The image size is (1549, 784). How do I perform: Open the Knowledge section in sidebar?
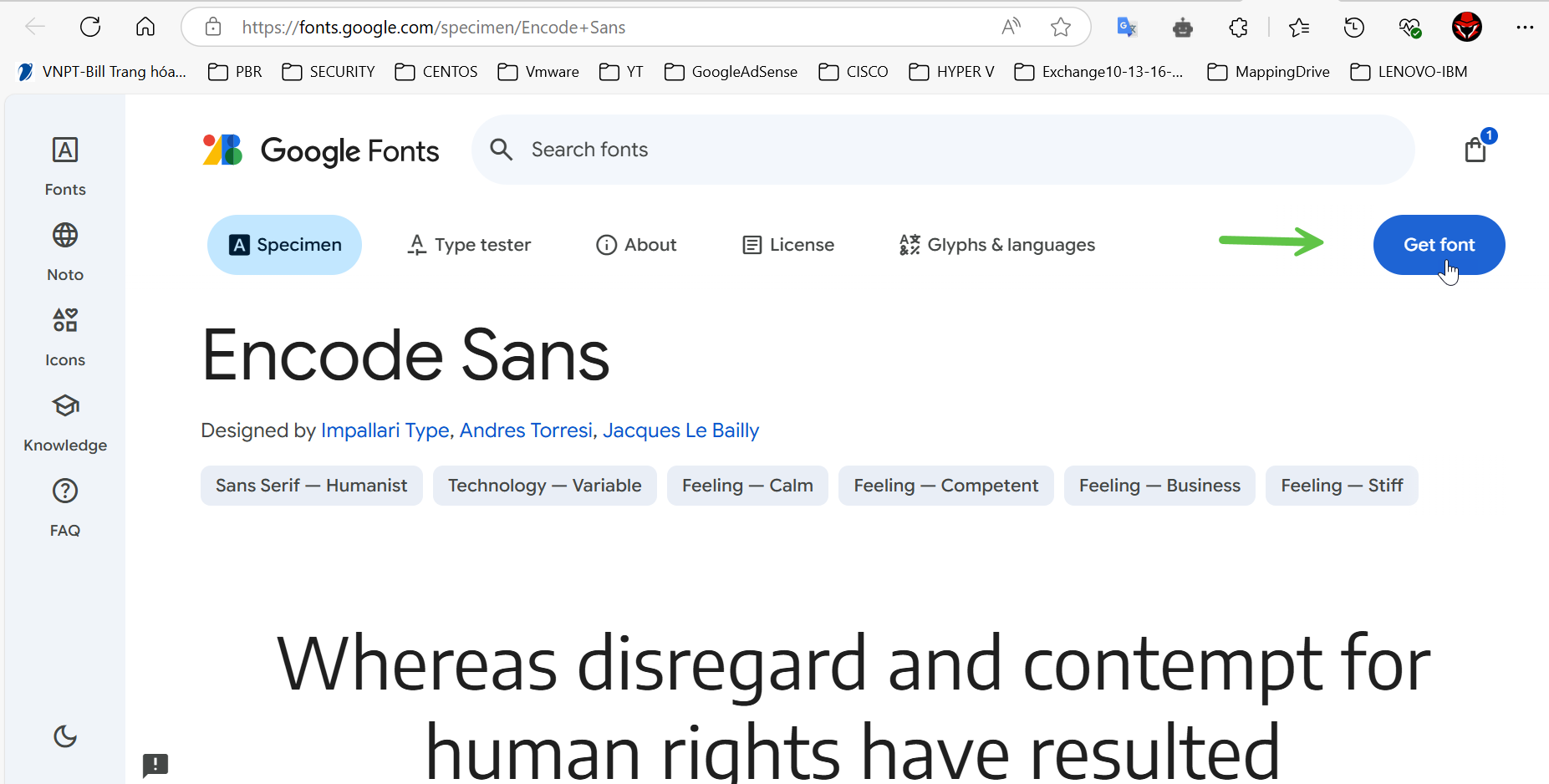pyautogui.click(x=65, y=423)
